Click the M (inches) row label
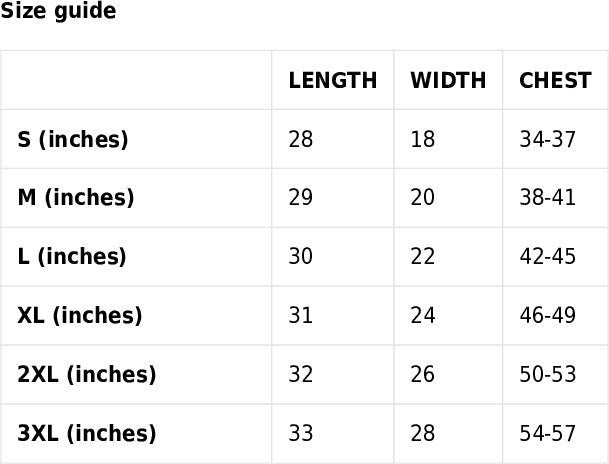 point(76,198)
